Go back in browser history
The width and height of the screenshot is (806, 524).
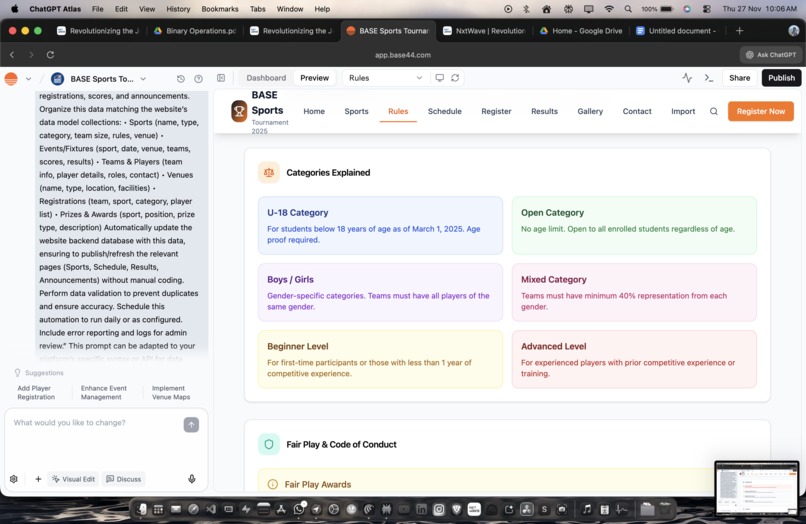click(12, 55)
